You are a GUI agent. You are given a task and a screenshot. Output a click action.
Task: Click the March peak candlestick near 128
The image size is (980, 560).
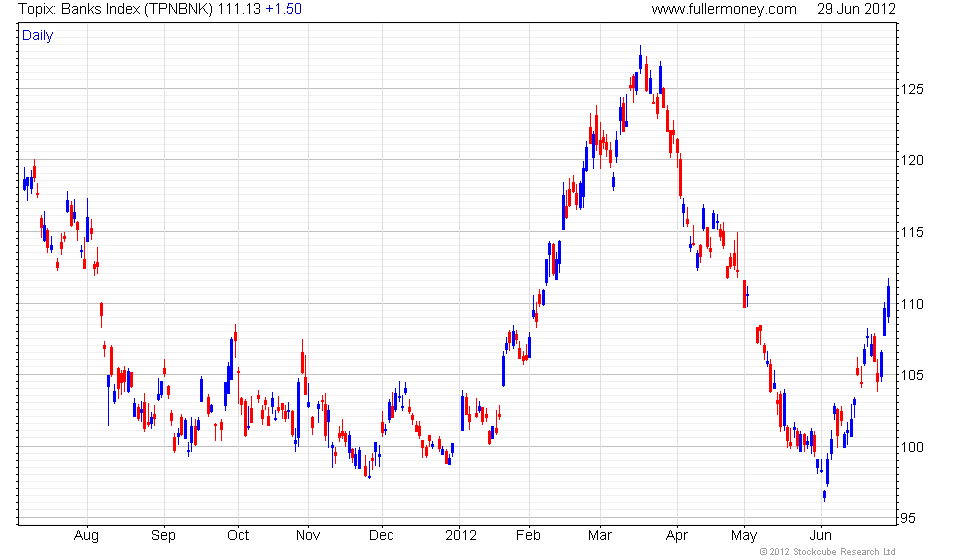pos(641,61)
